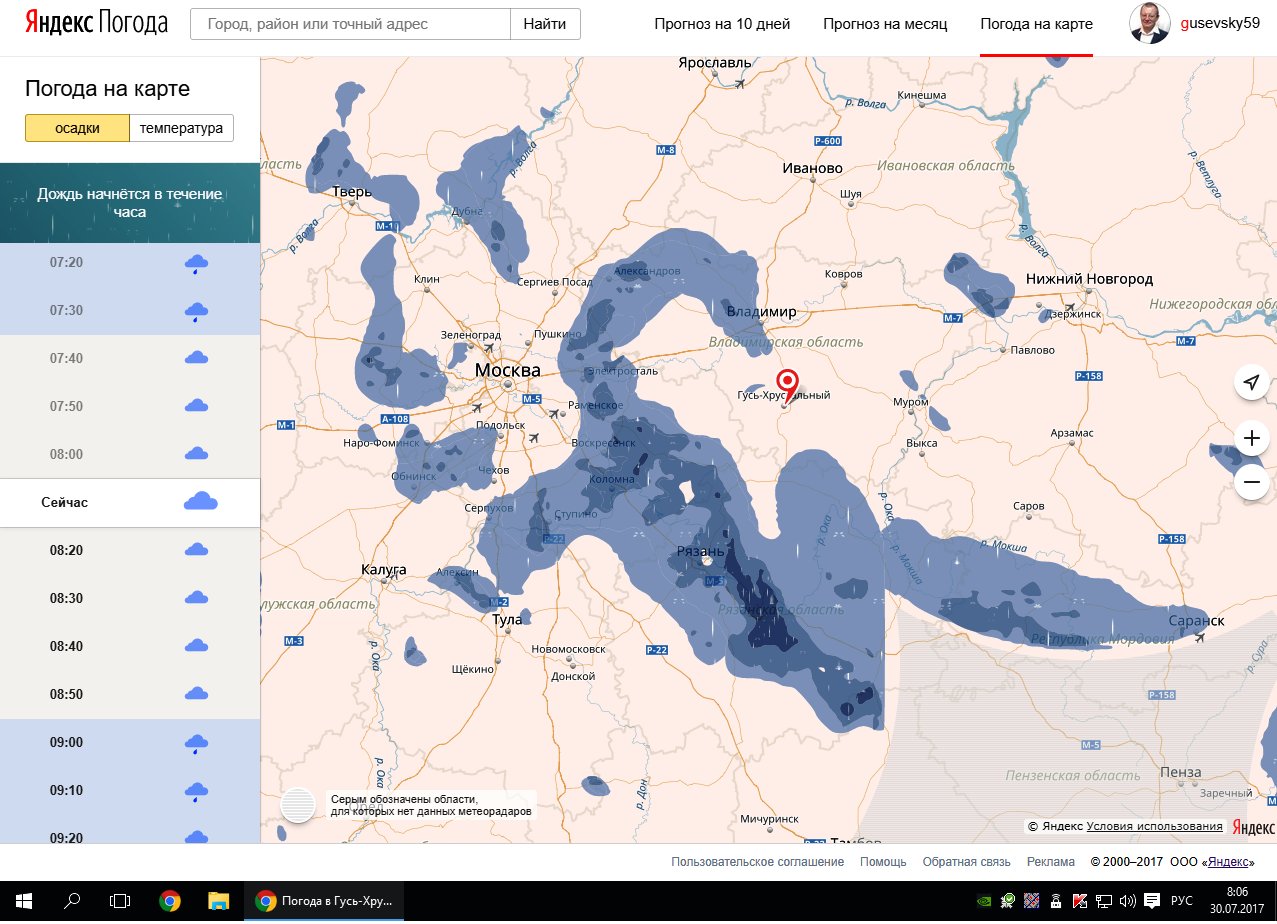Click the cloud icon next to Сейчас
Screen dimensions: 1277x924
click(x=201, y=502)
